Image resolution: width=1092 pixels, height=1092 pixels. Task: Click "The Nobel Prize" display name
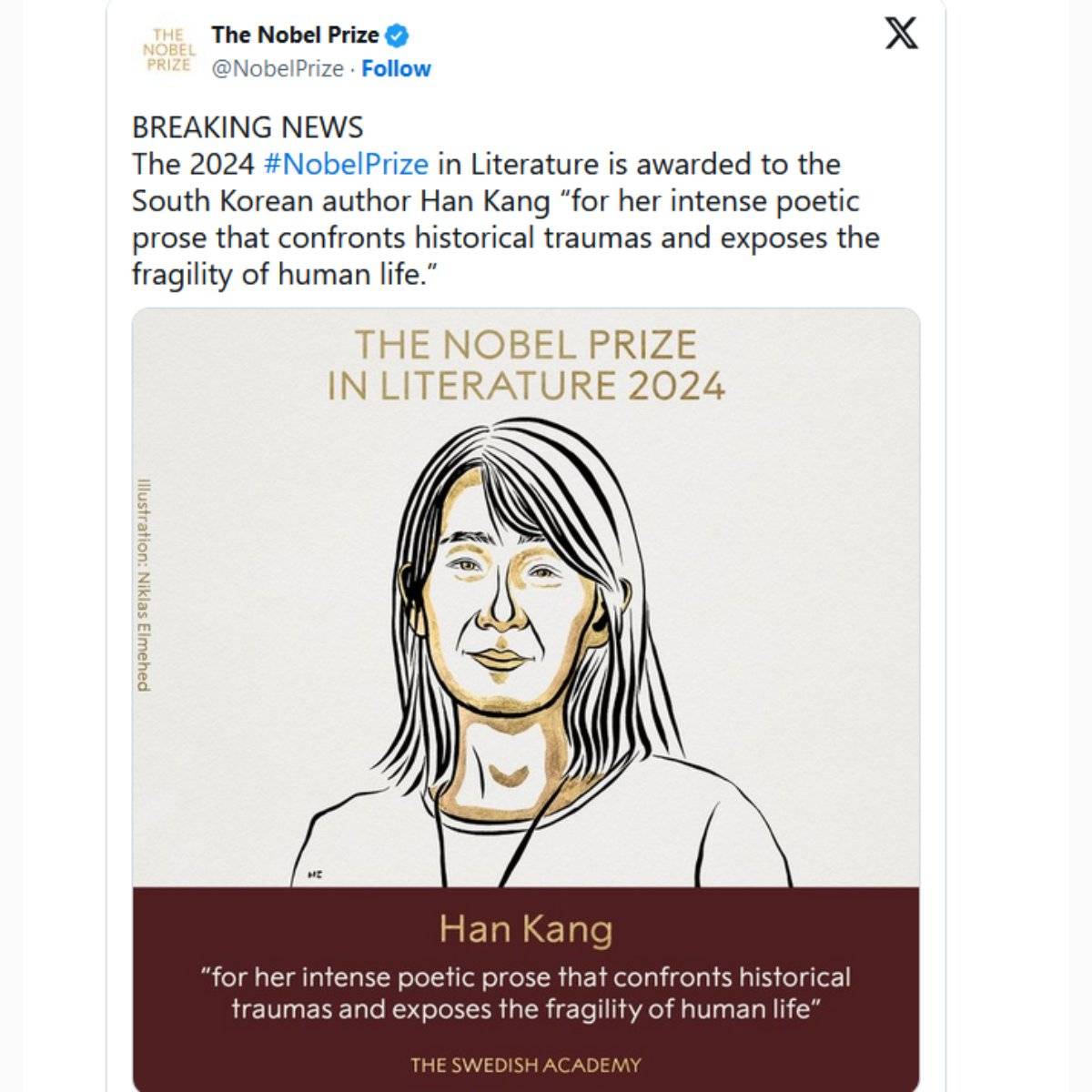coord(295,35)
